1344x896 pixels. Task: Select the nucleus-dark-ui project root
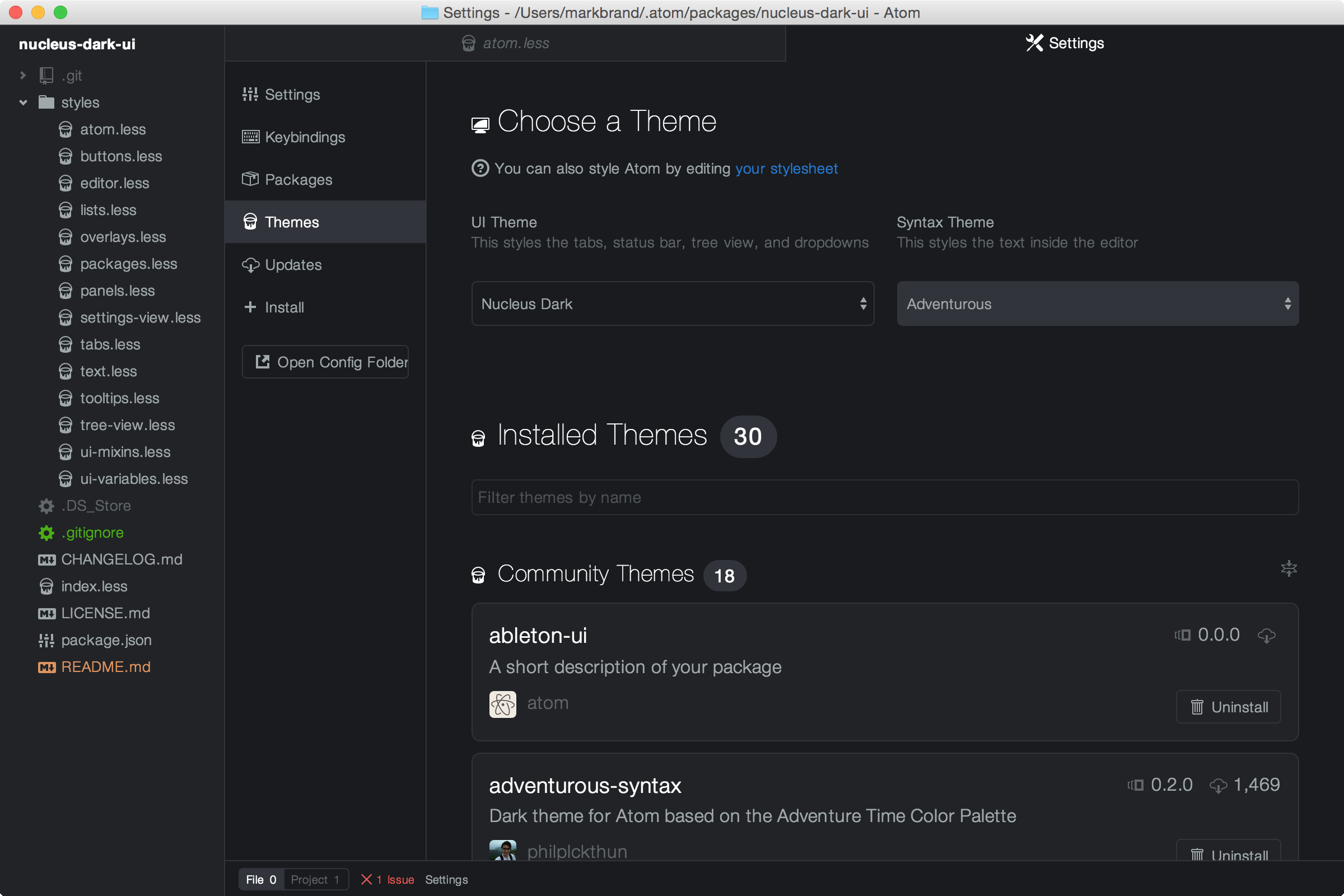click(77, 44)
